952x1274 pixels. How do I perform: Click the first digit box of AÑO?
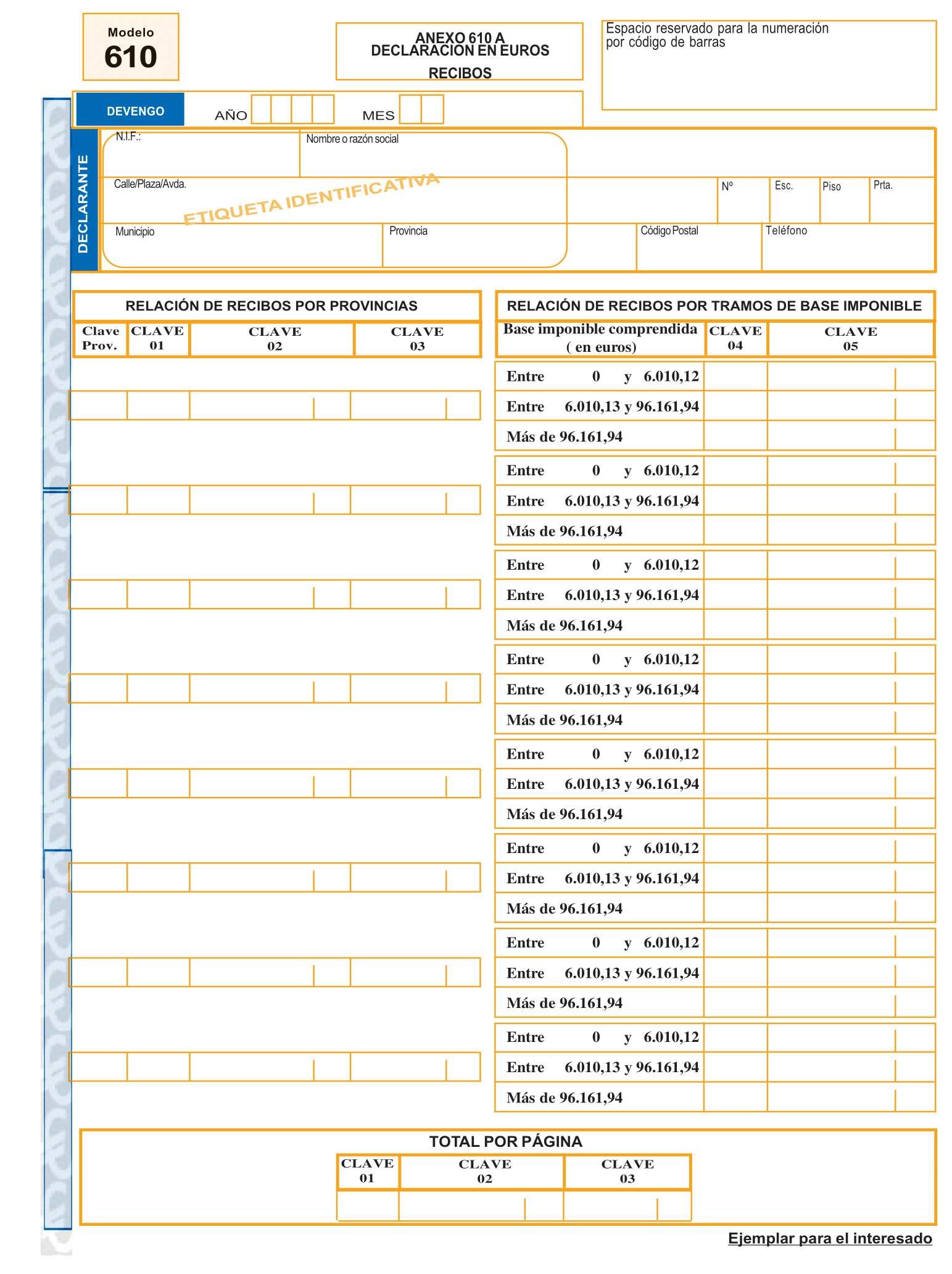pos(262,109)
